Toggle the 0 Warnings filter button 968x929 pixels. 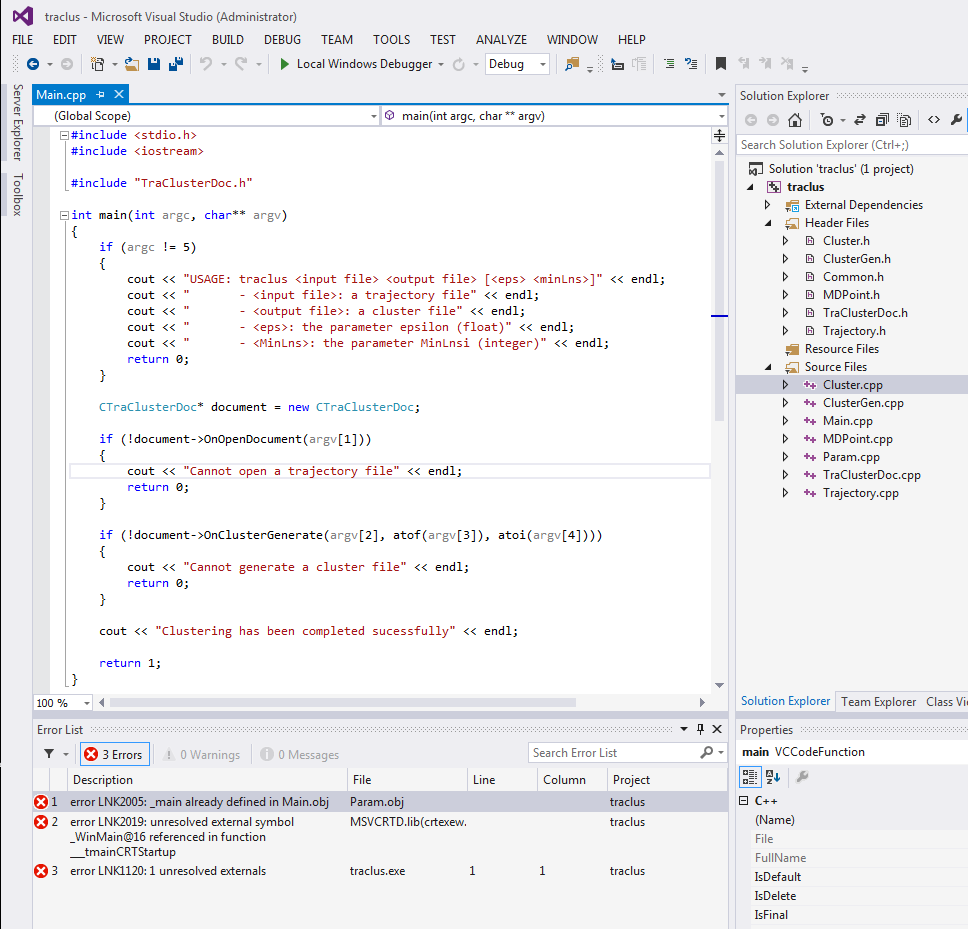[201, 754]
